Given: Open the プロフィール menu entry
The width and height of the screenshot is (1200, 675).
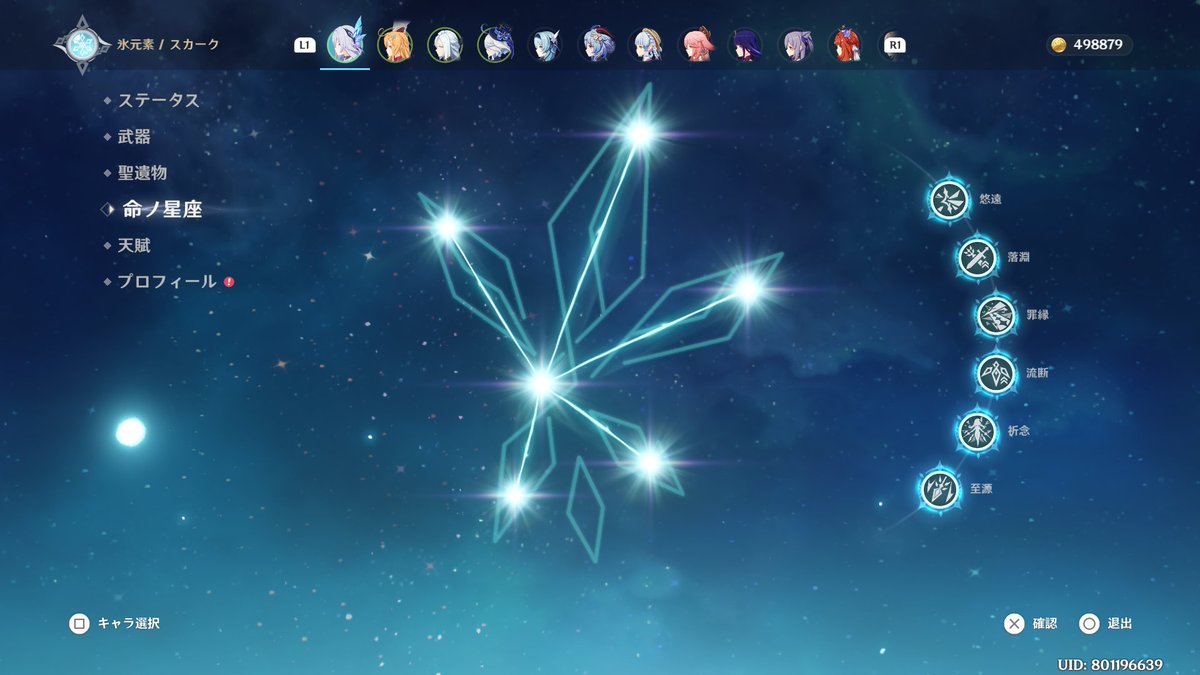Looking at the screenshot, I should (167, 282).
